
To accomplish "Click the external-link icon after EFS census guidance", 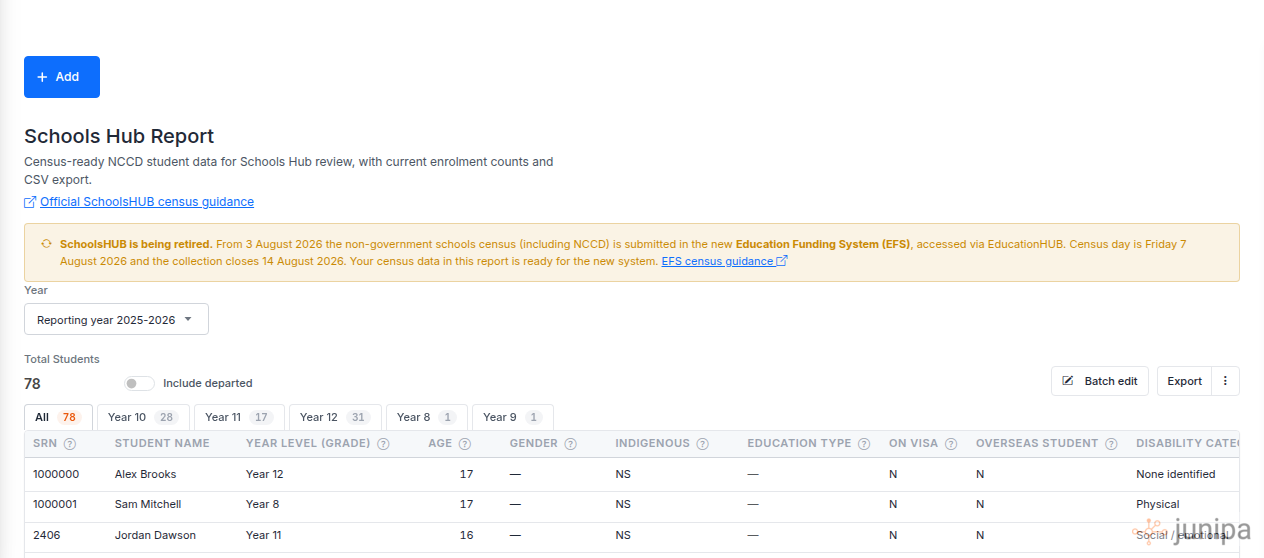I will coord(782,261).
